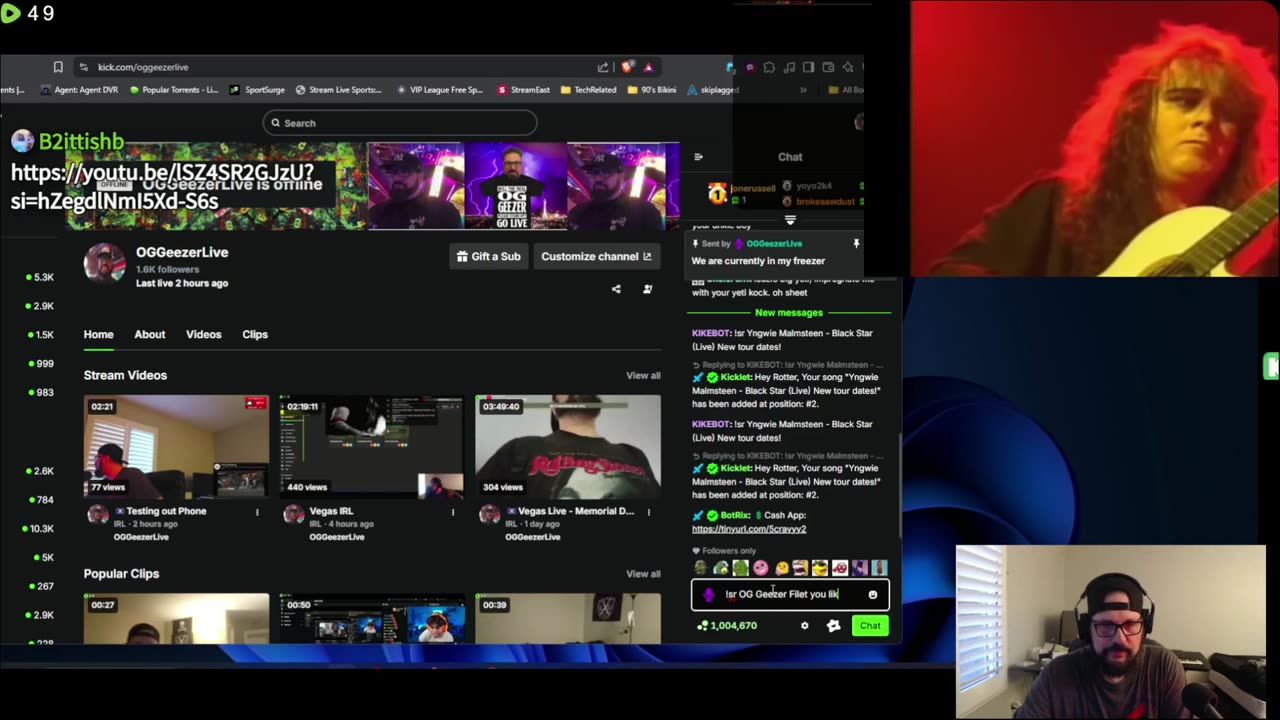Screen dimensions: 1280x720
Task: Select the green frog emote
Action: 740,568
